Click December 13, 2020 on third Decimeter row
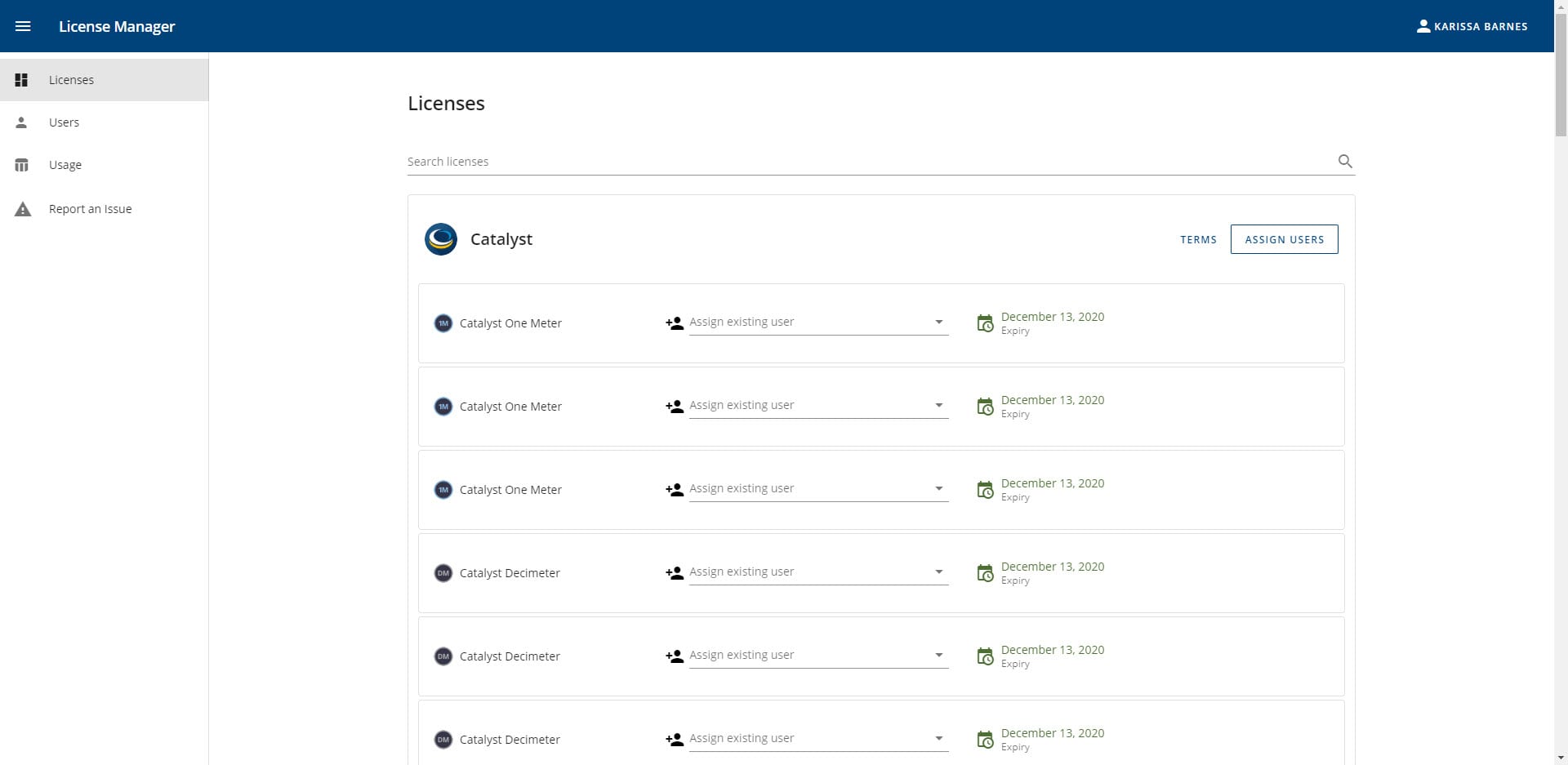Screen dimensions: 1568x765 [1053, 733]
